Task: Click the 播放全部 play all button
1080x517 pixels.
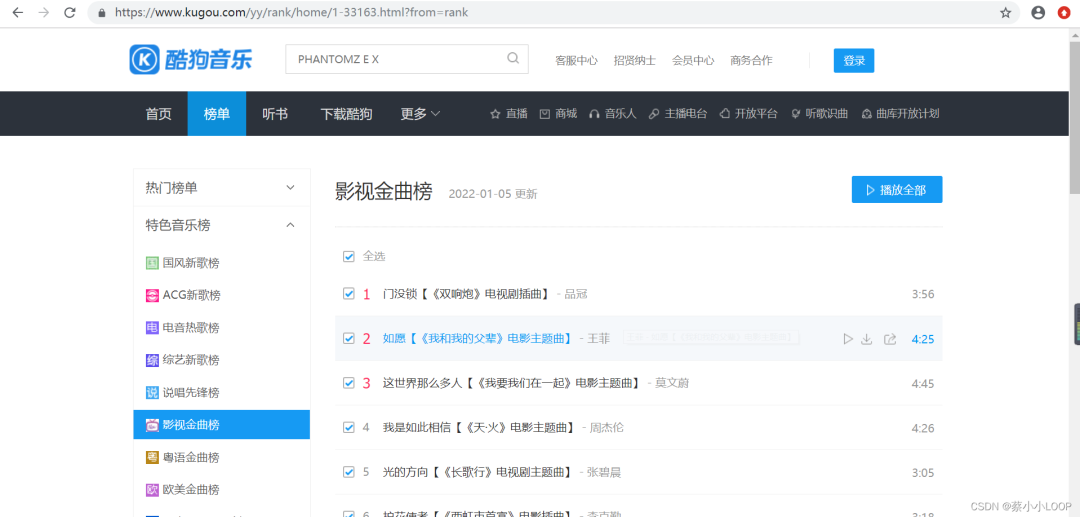Action: pos(897,189)
